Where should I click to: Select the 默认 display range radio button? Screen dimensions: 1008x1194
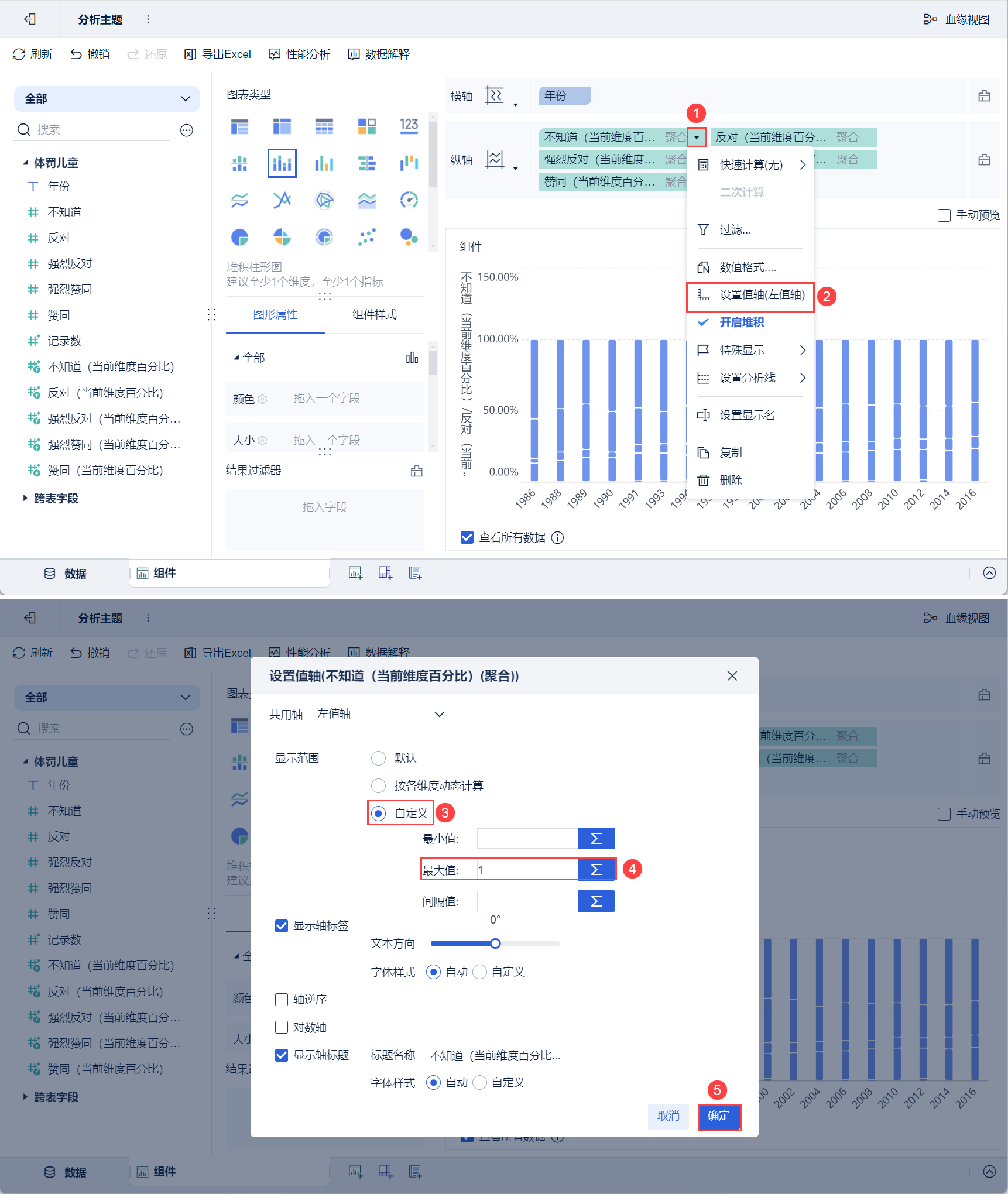click(x=379, y=758)
